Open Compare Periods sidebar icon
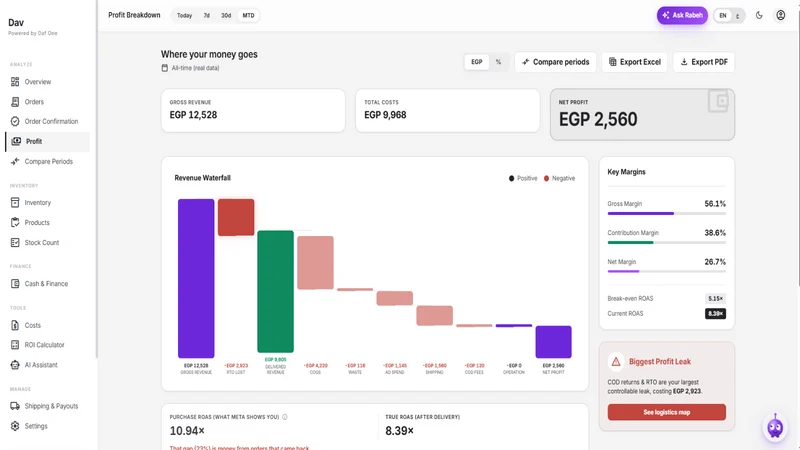Viewport: 800px width, 450px height. point(15,161)
